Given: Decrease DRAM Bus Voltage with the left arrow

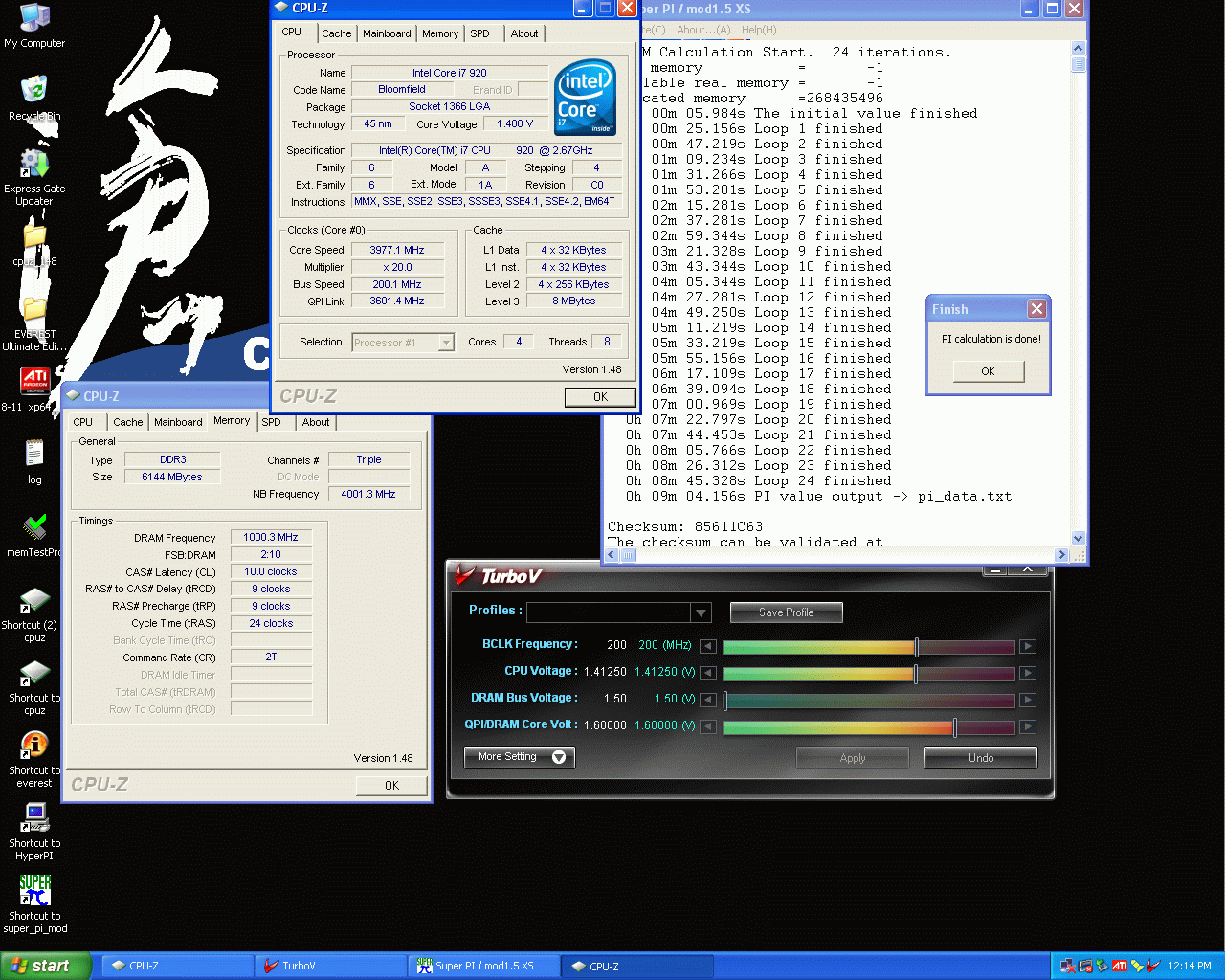Looking at the screenshot, I should click(708, 700).
